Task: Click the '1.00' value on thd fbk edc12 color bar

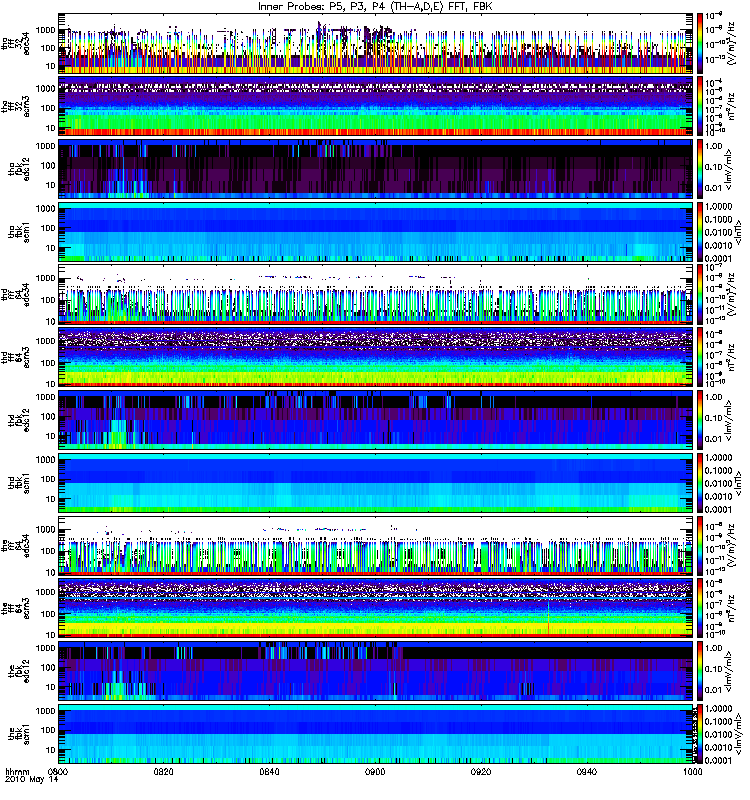Action: coord(714,397)
